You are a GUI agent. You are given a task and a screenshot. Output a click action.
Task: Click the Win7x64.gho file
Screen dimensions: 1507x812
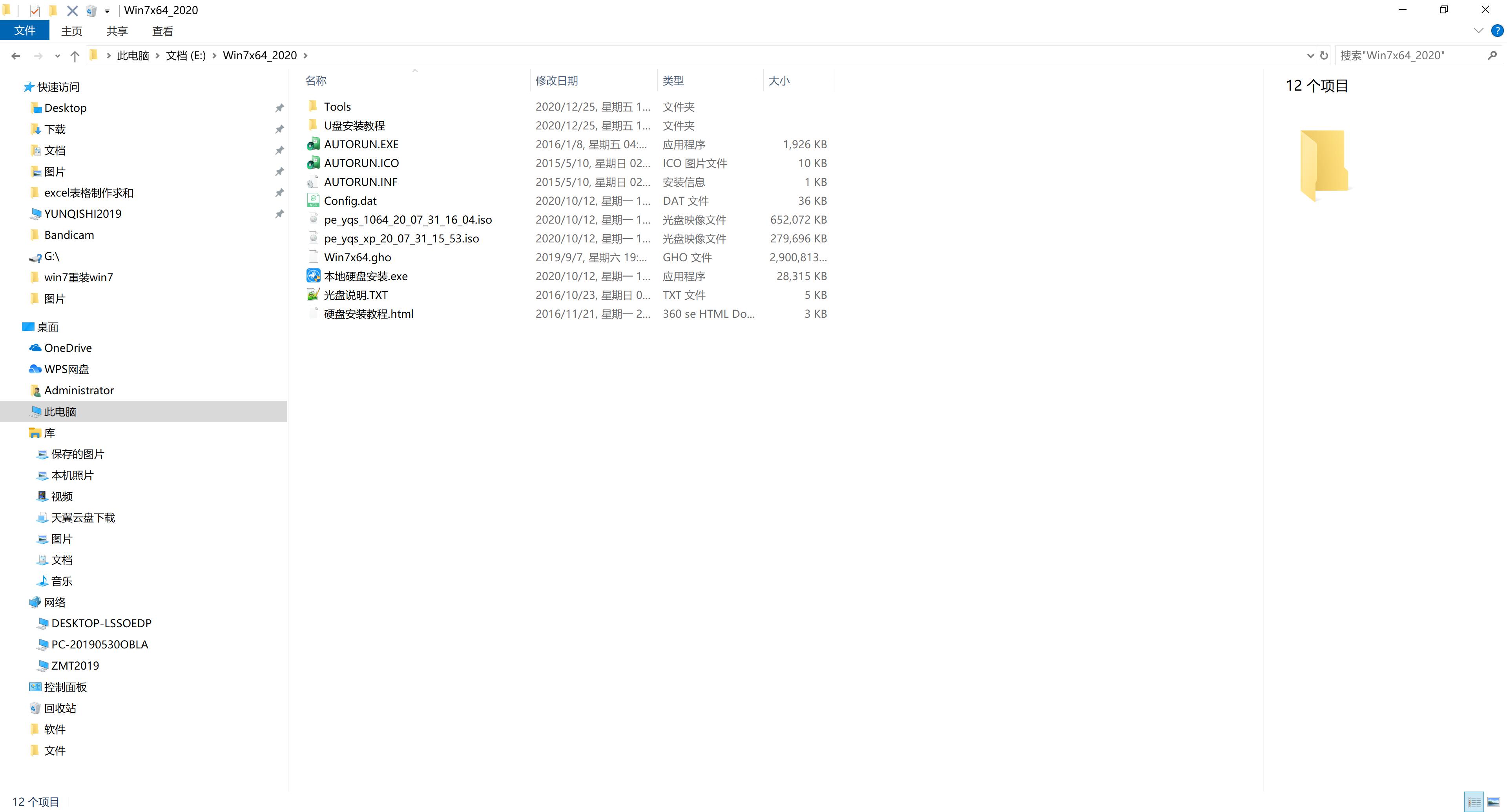tap(357, 256)
